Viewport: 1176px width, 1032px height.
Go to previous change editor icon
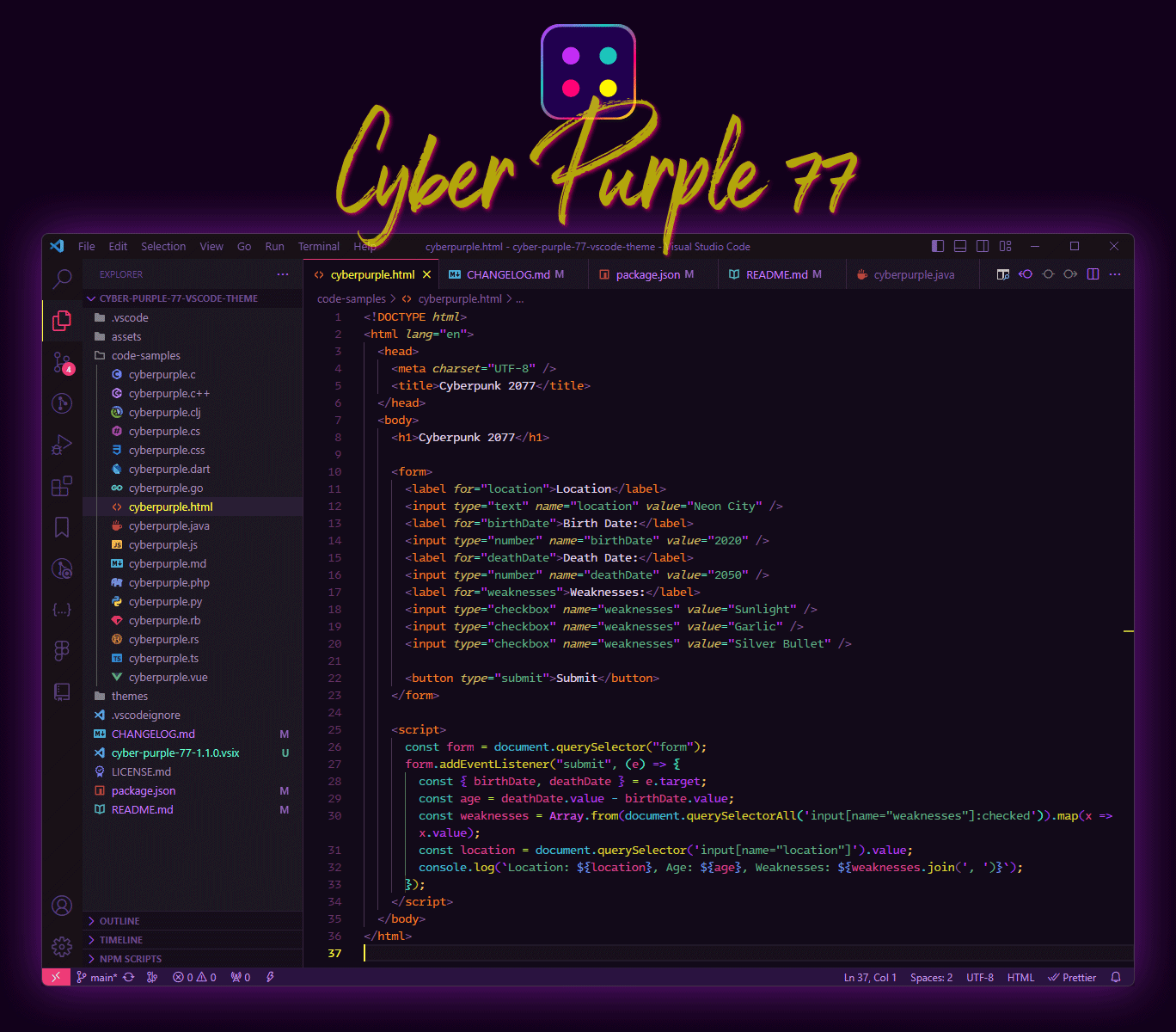point(1026,274)
